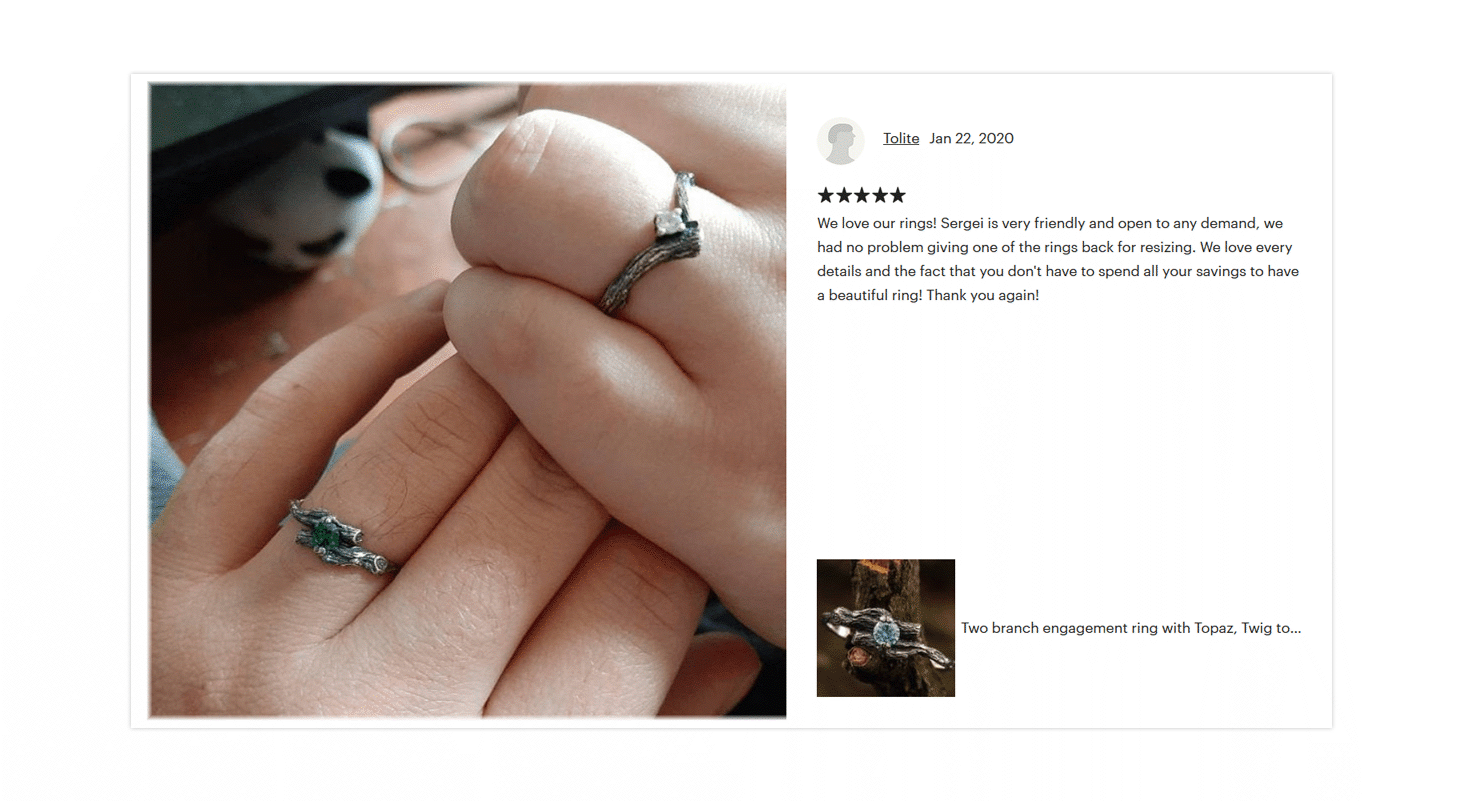The image size is (1464, 801).
Task: Click the middle star of the rating
Action: 862,195
